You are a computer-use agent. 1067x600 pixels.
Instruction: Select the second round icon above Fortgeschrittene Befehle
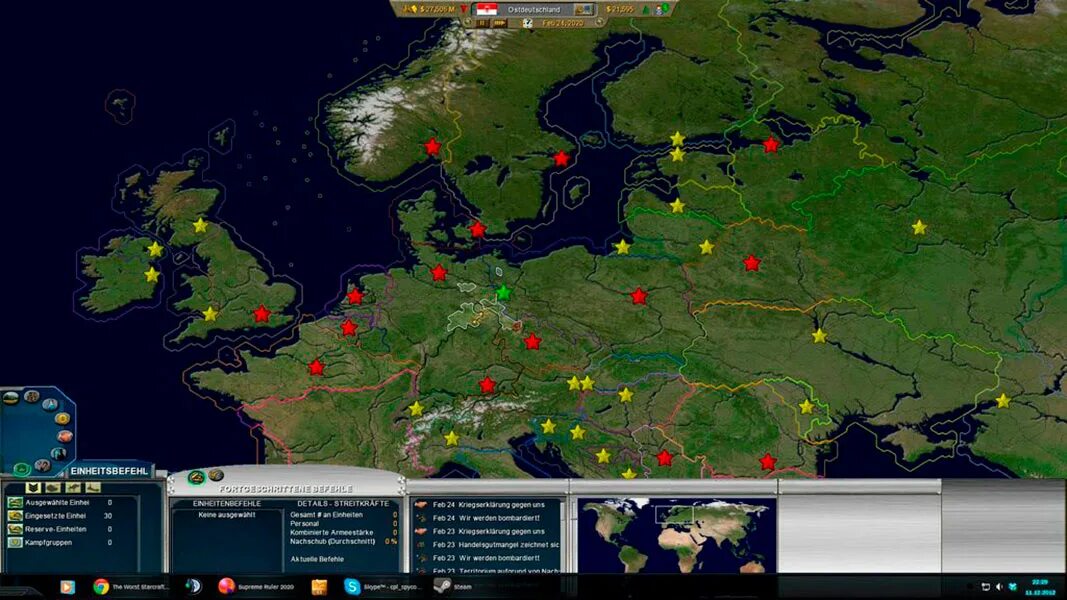[216, 476]
